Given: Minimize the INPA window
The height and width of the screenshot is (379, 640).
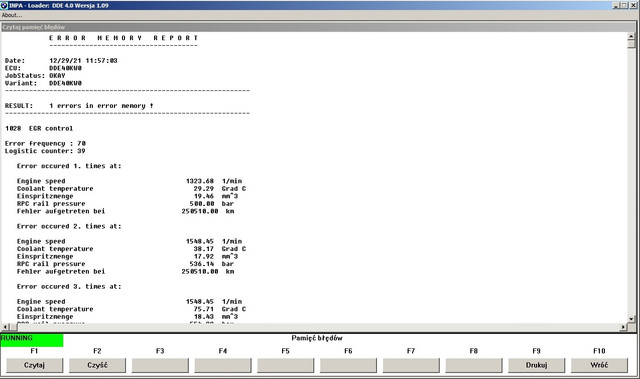Looking at the screenshot, I should [x=616, y=5].
